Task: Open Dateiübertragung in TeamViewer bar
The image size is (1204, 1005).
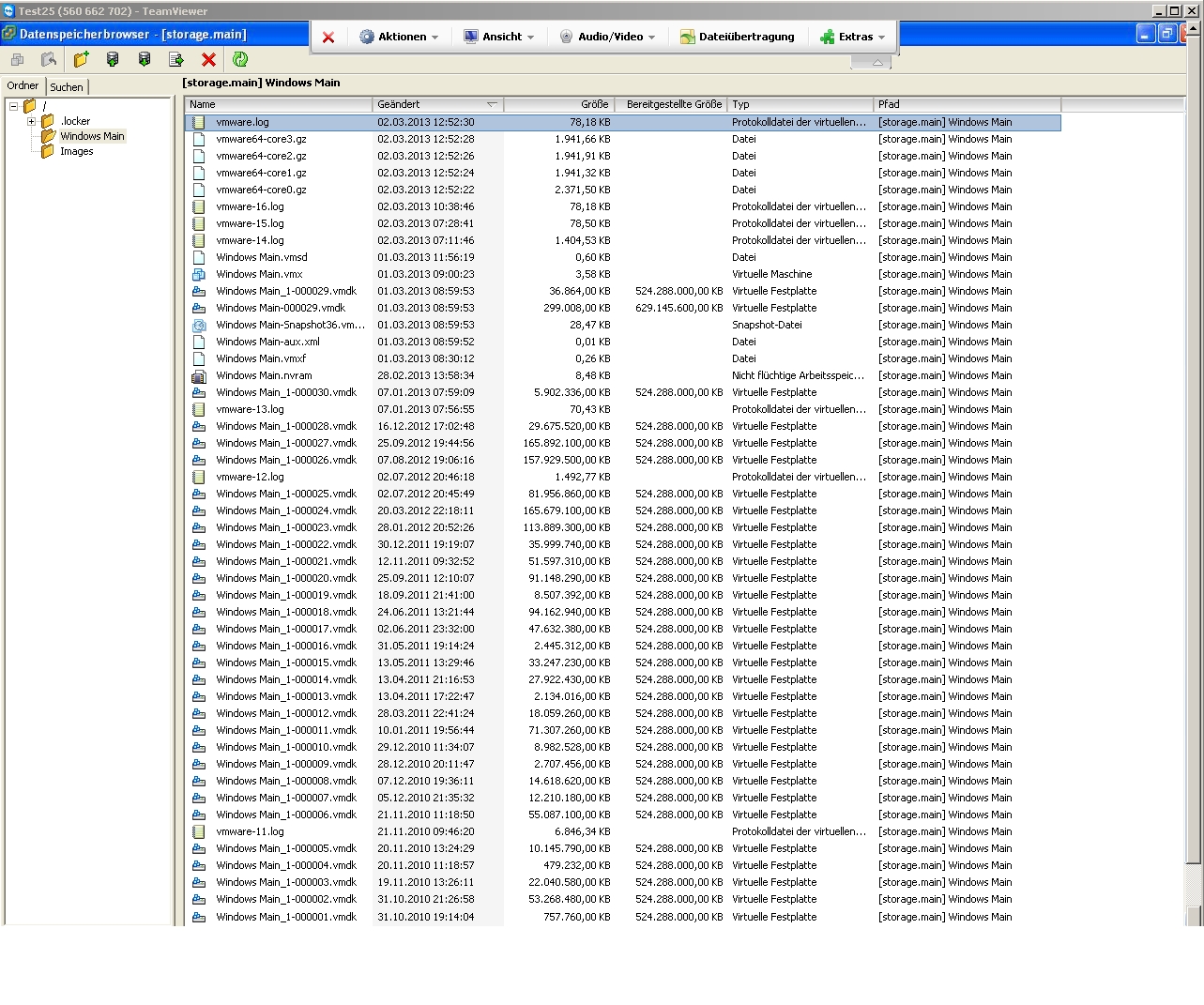Action: [738, 37]
